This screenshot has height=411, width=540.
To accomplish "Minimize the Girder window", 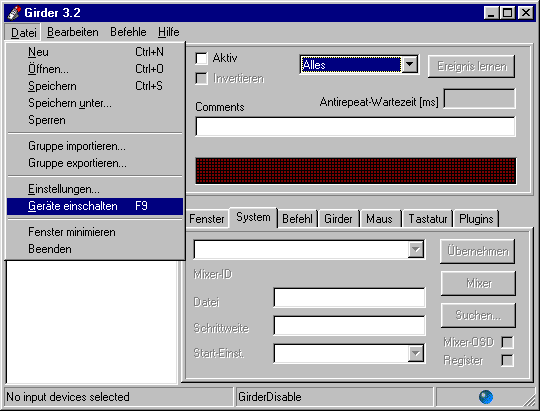I will pyautogui.click(x=491, y=13).
